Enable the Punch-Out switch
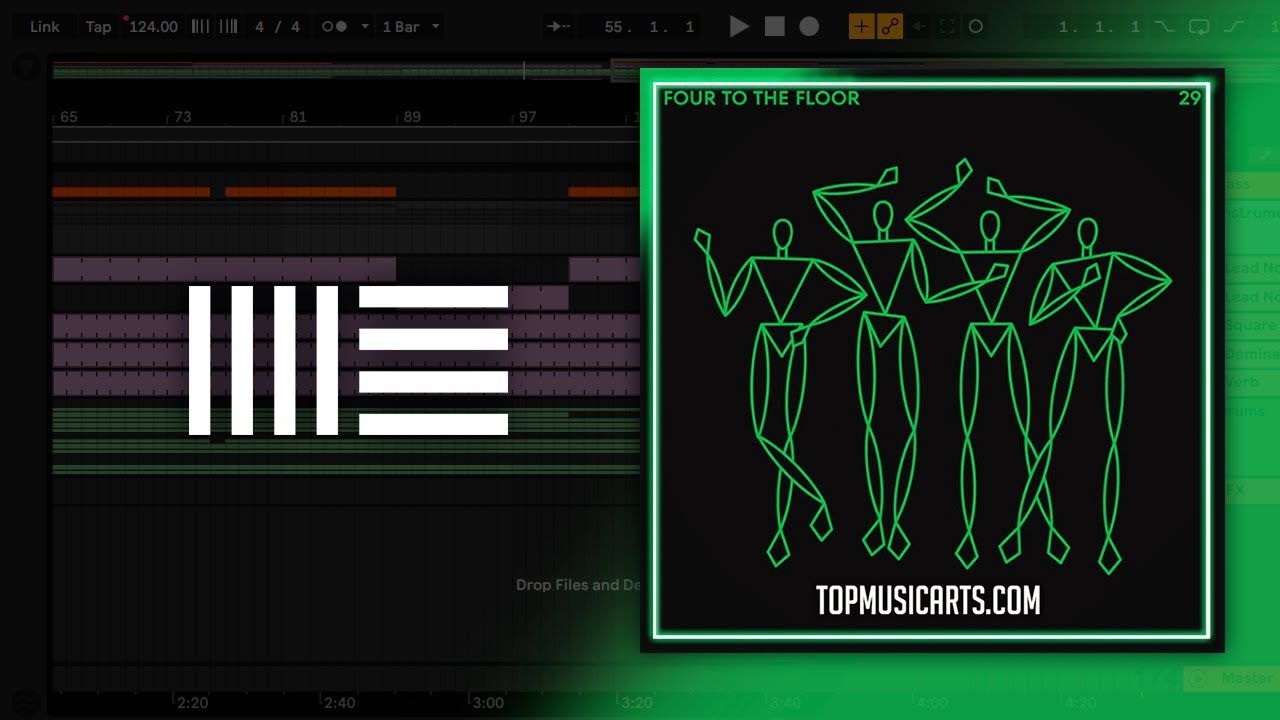This screenshot has width=1280, height=720. pos(1234,27)
